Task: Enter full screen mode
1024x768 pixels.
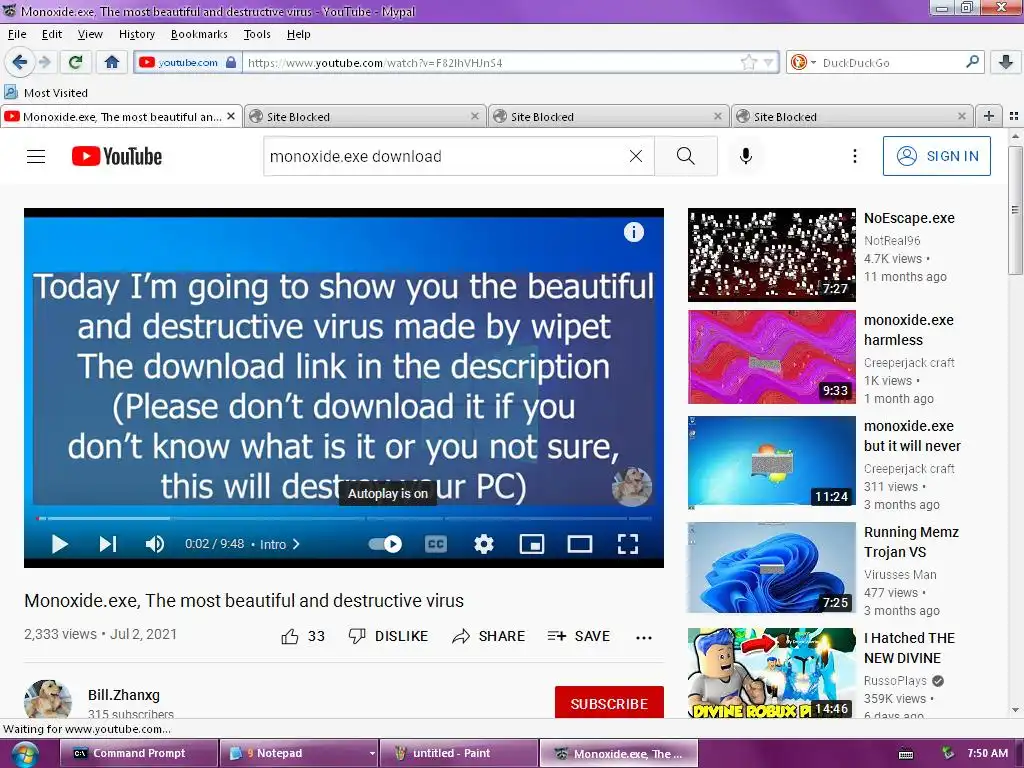Action: [x=628, y=544]
